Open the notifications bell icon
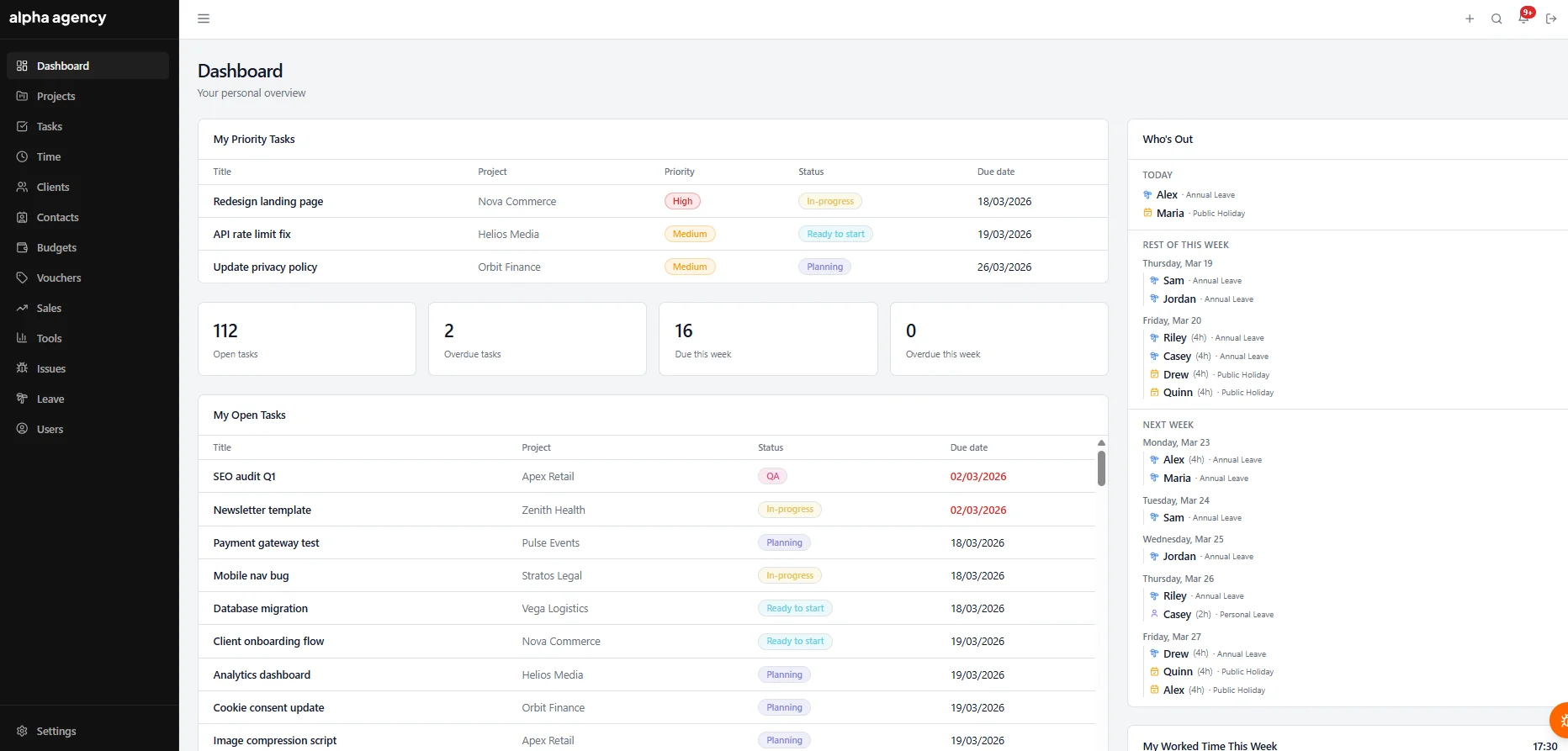Image resolution: width=1568 pixels, height=751 pixels. pos(1524,18)
